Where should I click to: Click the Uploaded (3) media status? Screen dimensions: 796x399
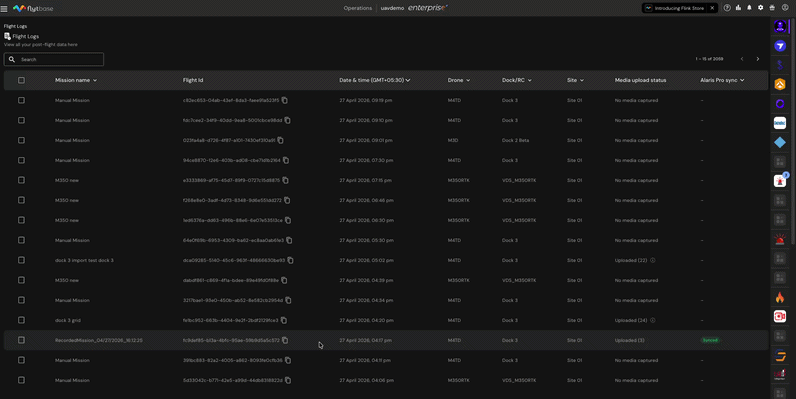[x=629, y=340]
